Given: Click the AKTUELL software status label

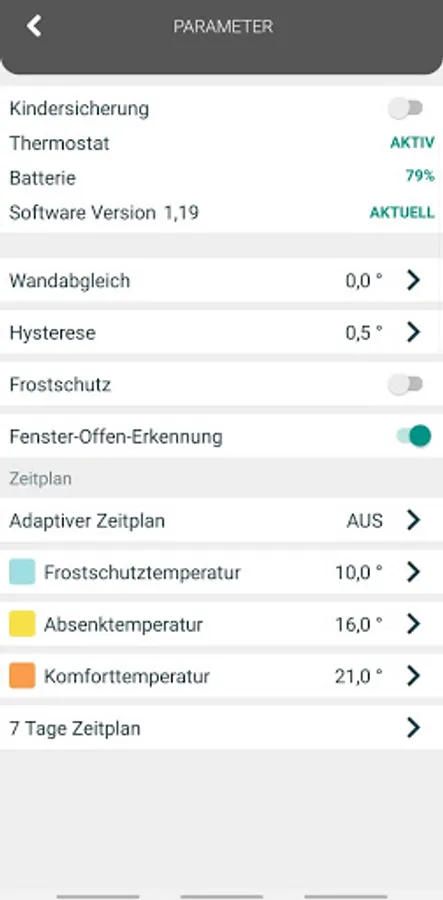Looking at the screenshot, I should [x=402, y=213].
